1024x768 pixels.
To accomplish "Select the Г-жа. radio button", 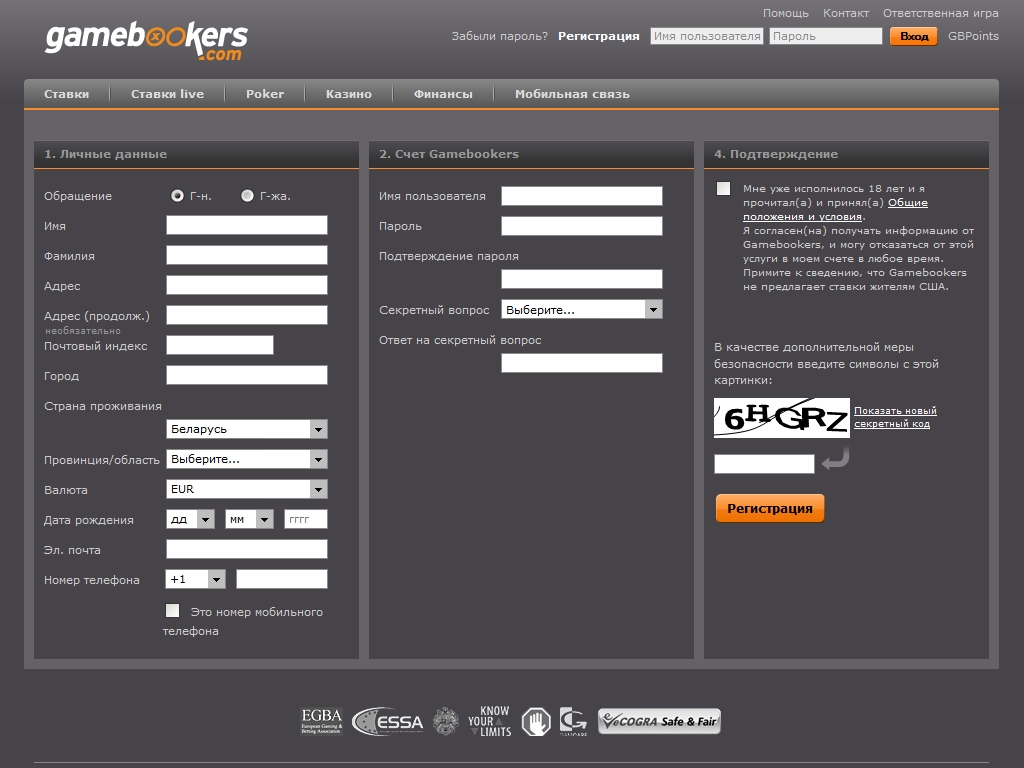I will click(x=247, y=196).
